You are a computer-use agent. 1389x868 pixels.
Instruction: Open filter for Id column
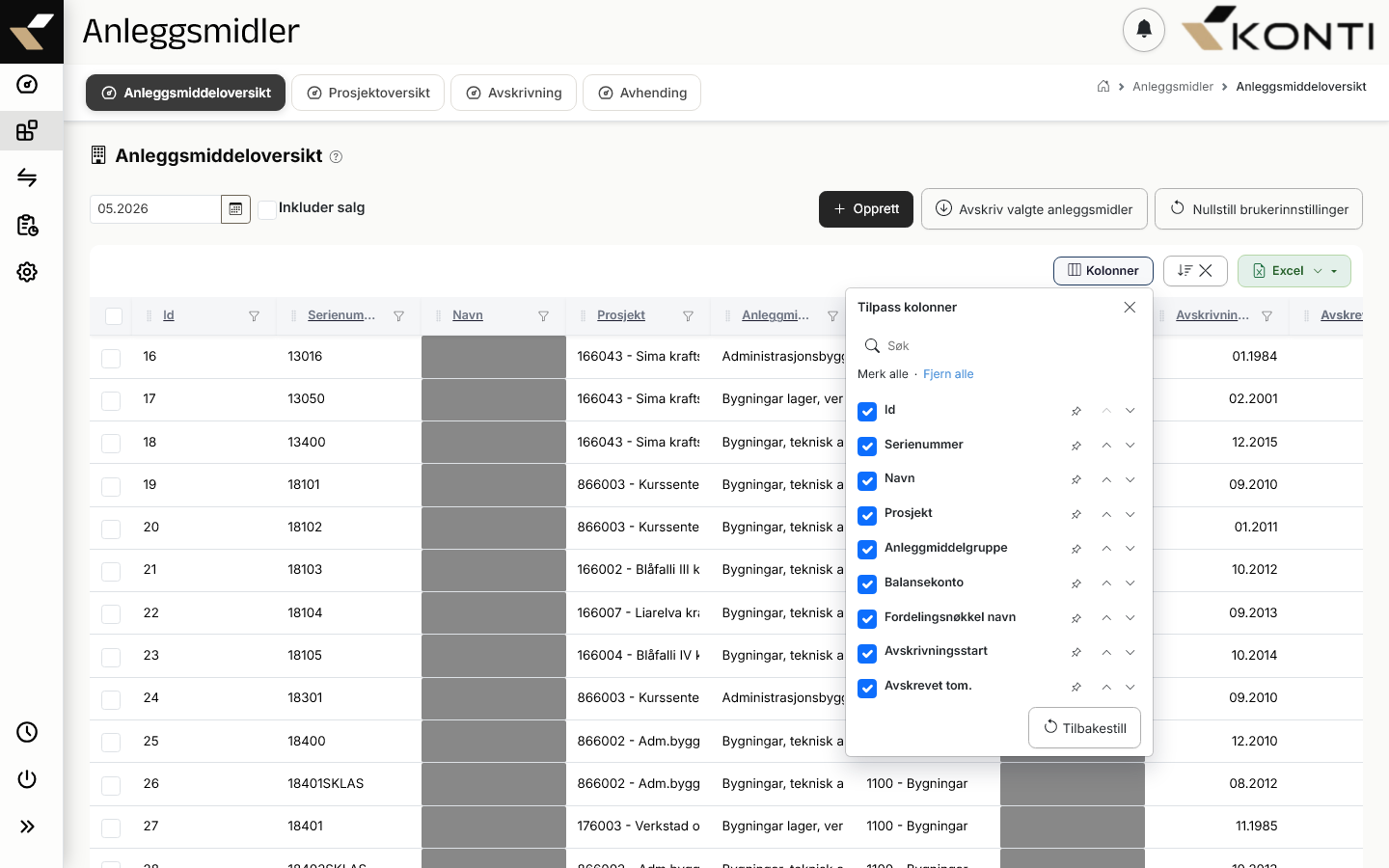[254, 316]
